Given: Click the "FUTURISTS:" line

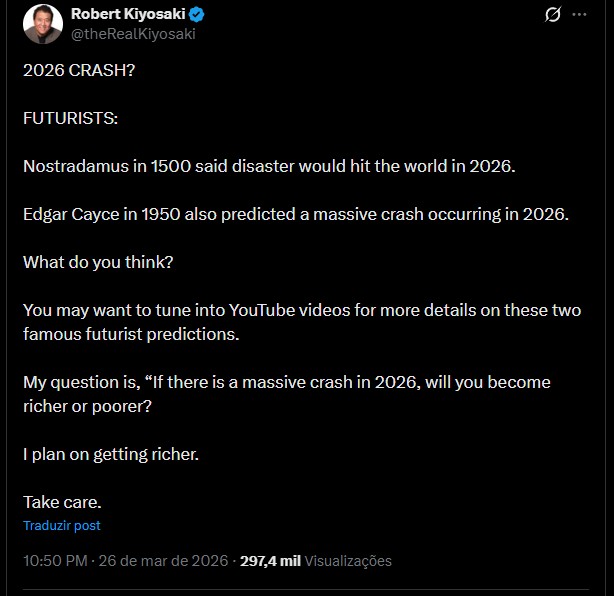Looking at the screenshot, I should tap(70, 118).
